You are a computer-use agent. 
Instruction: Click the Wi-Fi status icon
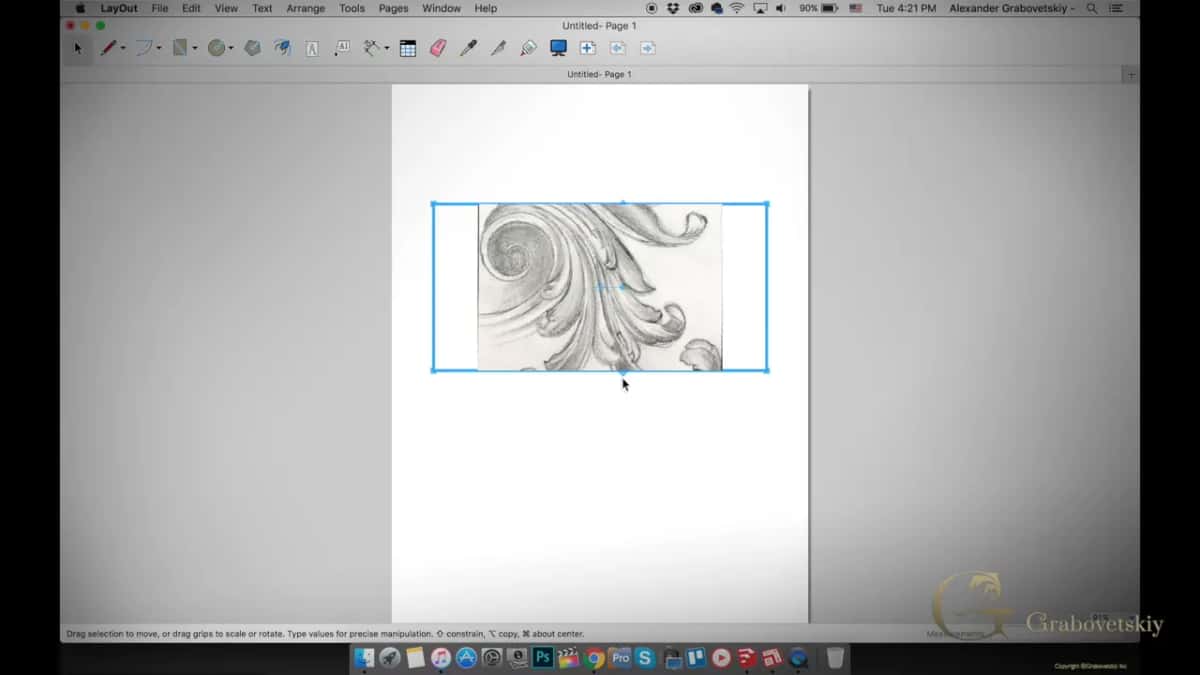[737, 8]
